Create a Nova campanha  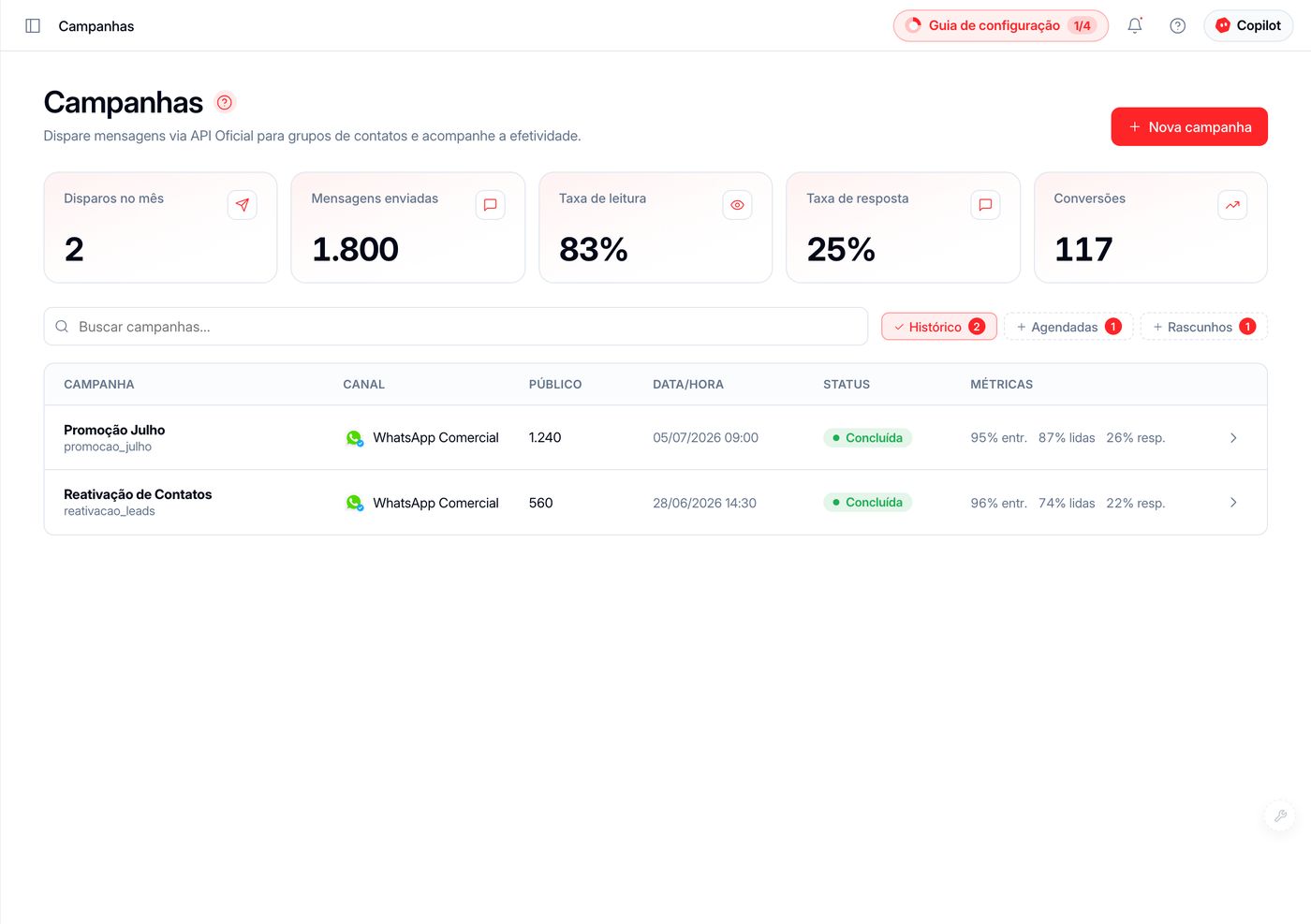pyautogui.click(x=1189, y=127)
